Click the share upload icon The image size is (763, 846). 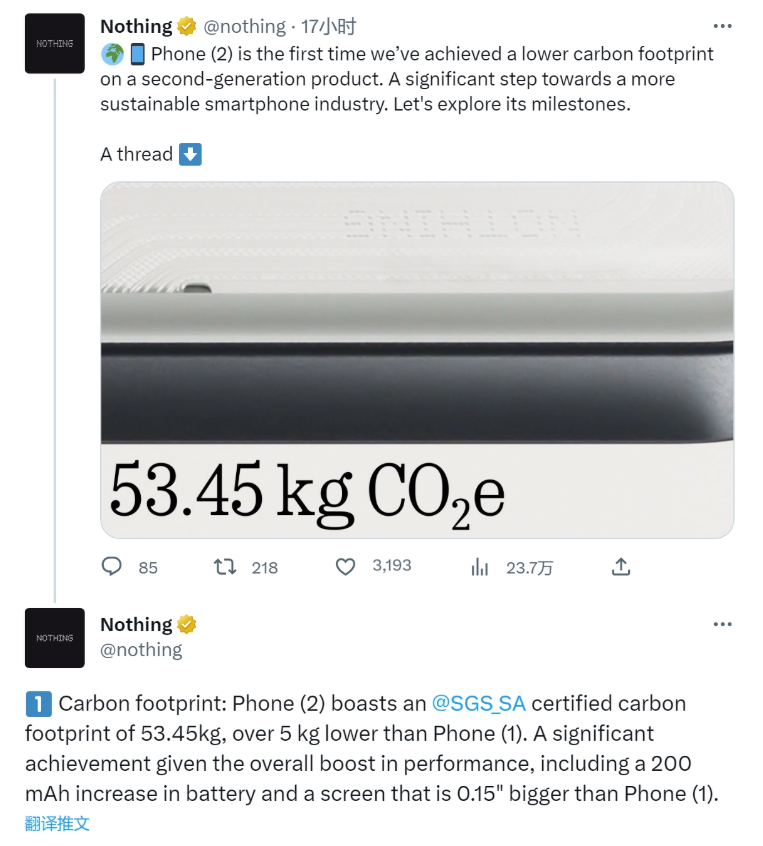pos(621,567)
